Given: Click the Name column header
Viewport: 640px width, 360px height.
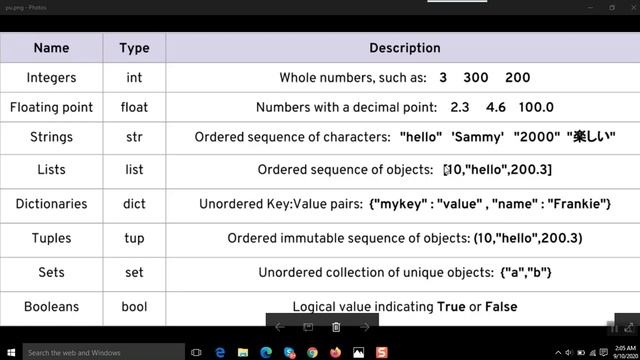Looking at the screenshot, I should tap(51, 48).
